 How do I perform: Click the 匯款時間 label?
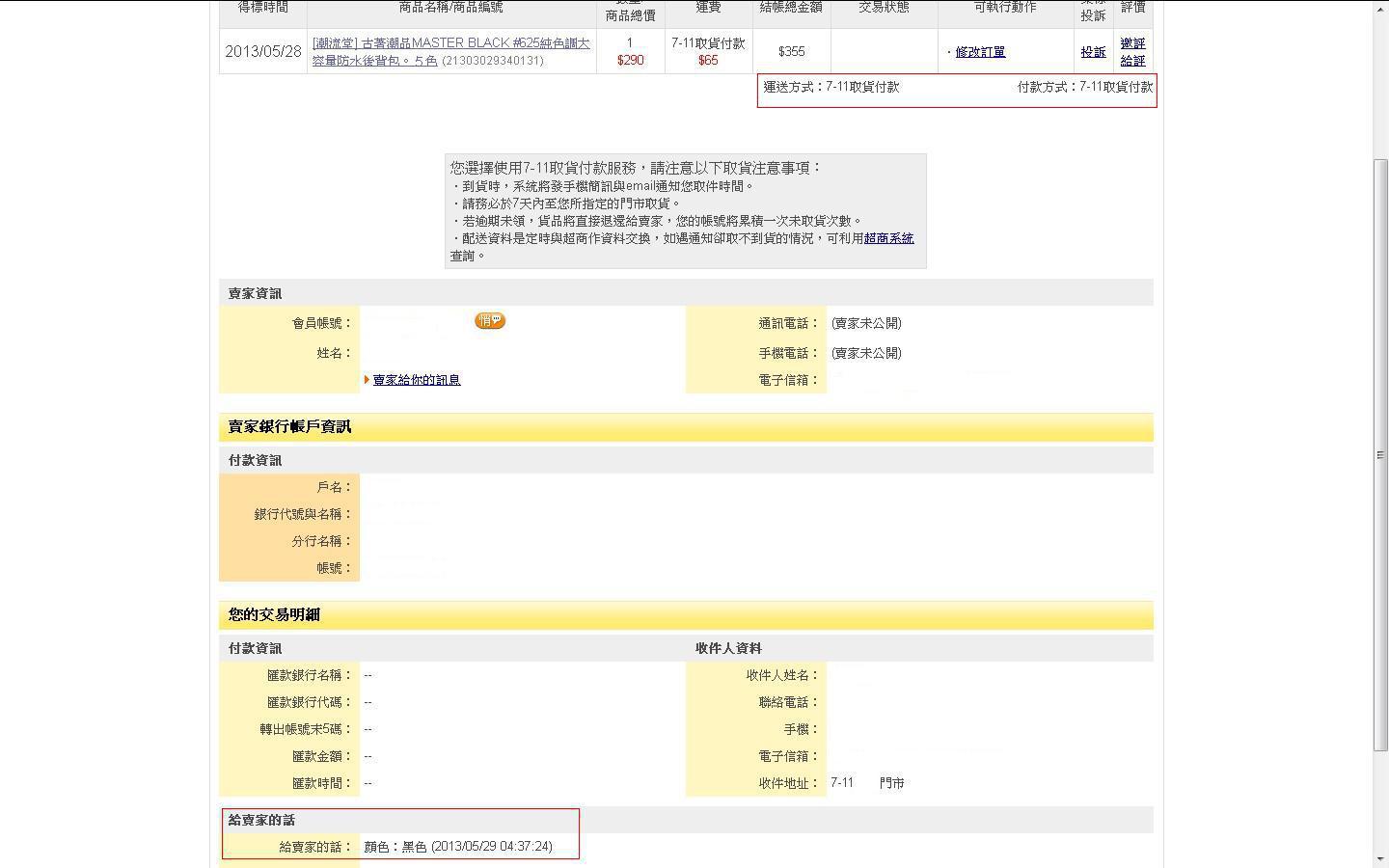point(322,783)
